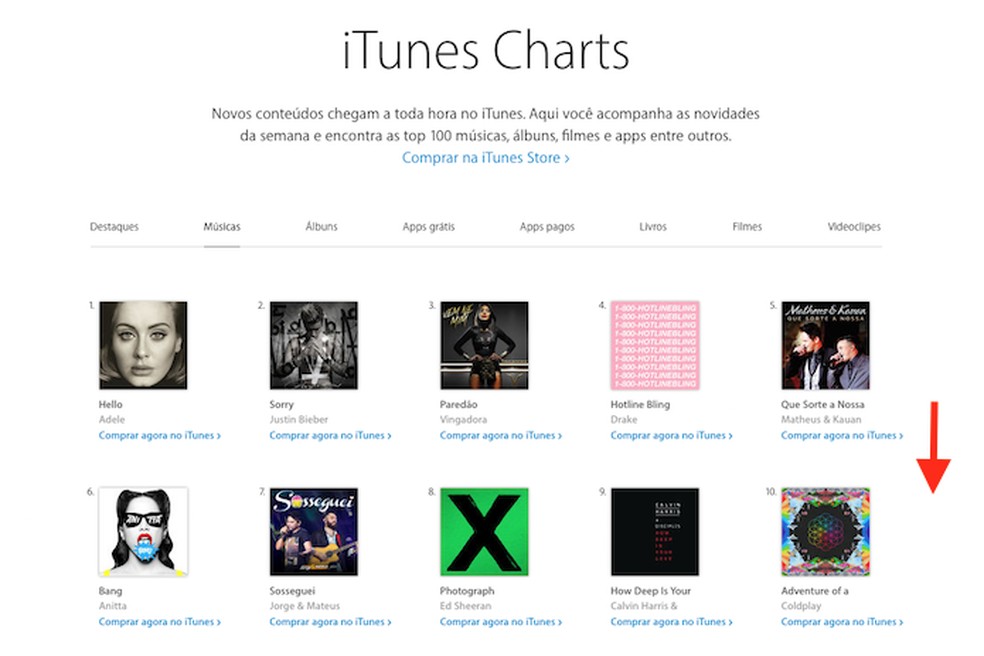The height and width of the screenshot is (656, 984).
Task: Open the pink Hotline Bling artwork
Action: tap(655, 345)
